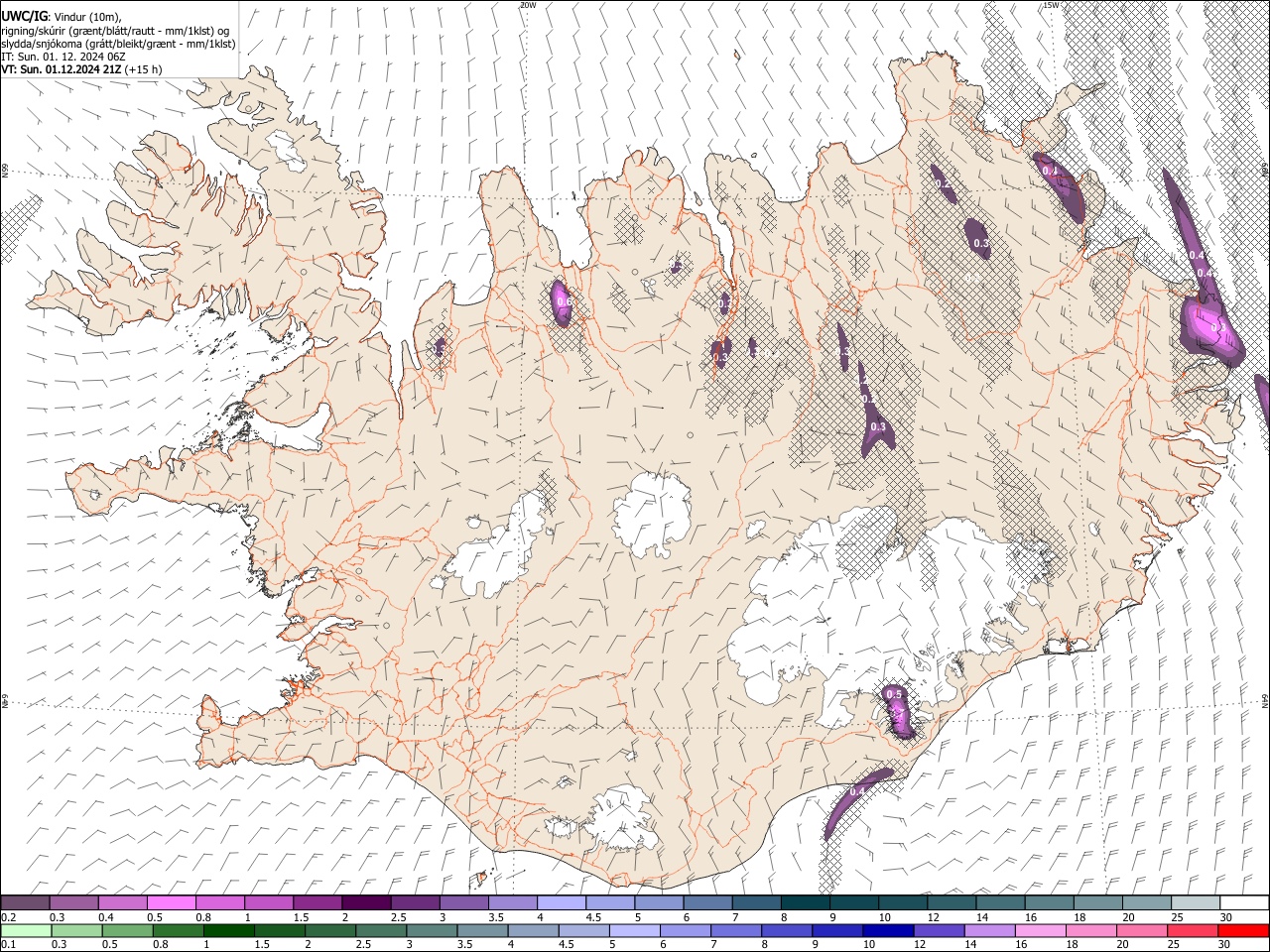Click the "VT: Sun. 01.12.2024 21Z (+15 h)" line
Screen dimensions: 1270x952
pyautogui.click(x=81, y=69)
